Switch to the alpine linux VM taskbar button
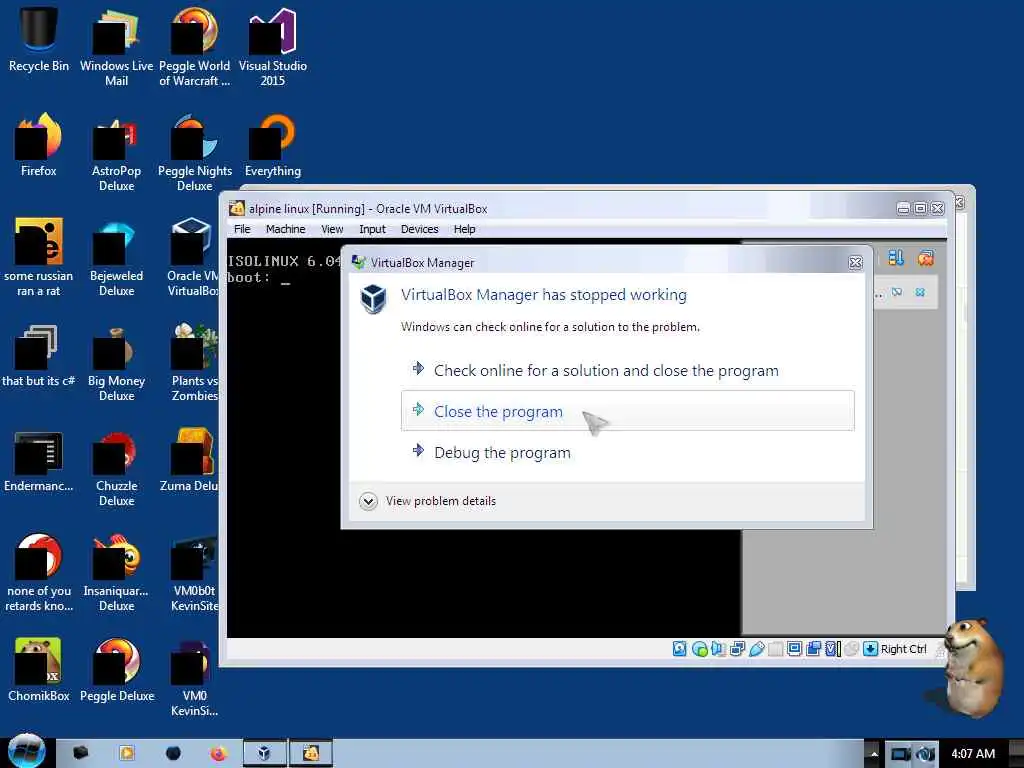 (311, 754)
